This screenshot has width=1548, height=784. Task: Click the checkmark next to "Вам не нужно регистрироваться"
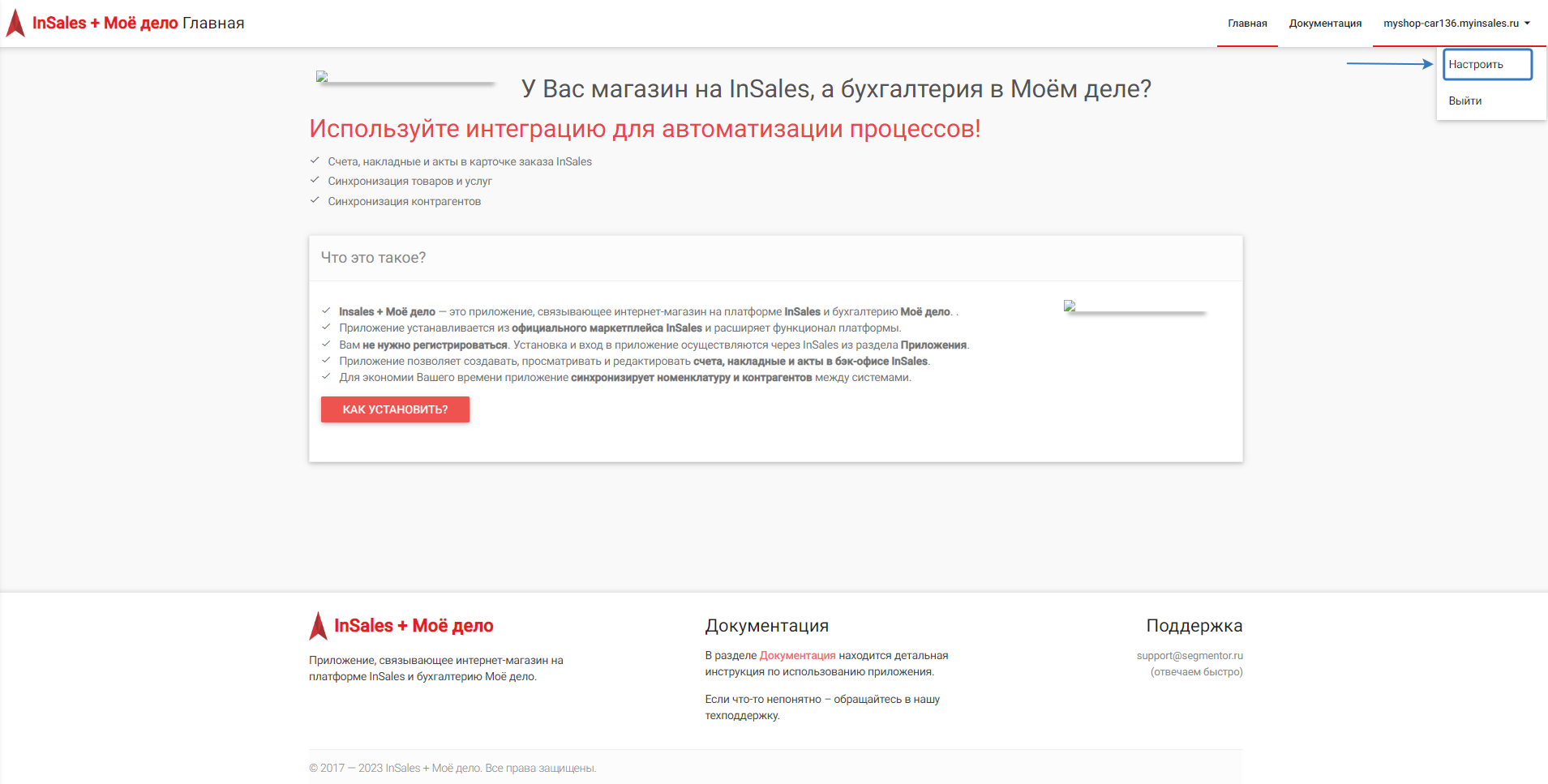(x=326, y=344)
